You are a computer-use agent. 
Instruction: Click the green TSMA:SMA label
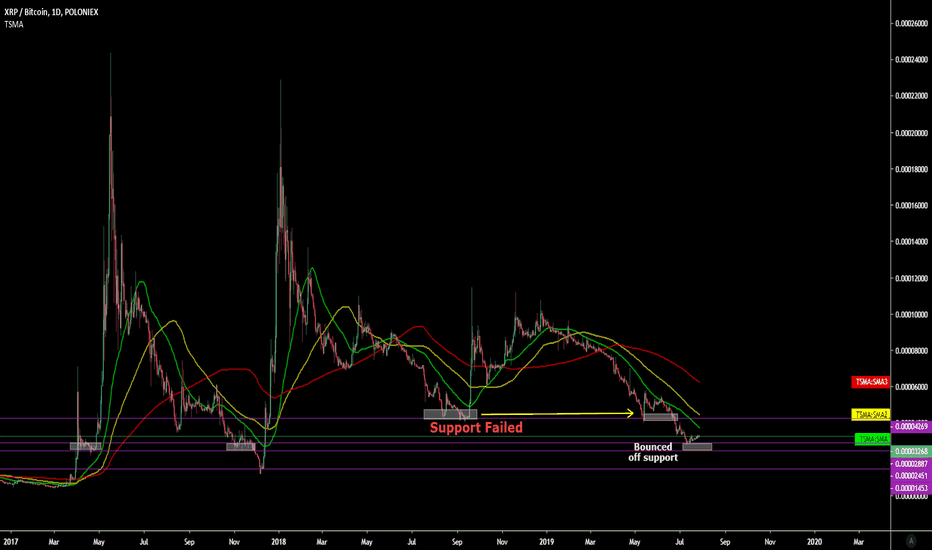click(x=873, y=439)
